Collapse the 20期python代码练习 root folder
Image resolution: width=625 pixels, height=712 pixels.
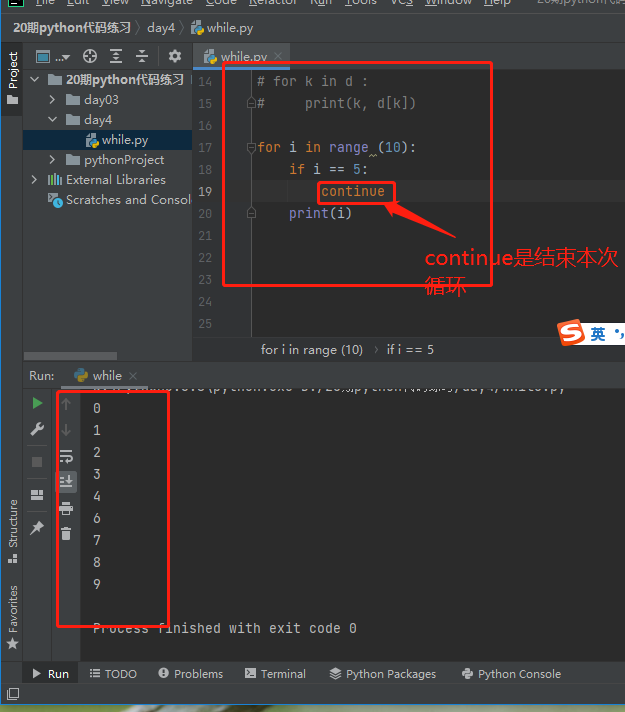(35, 79)
